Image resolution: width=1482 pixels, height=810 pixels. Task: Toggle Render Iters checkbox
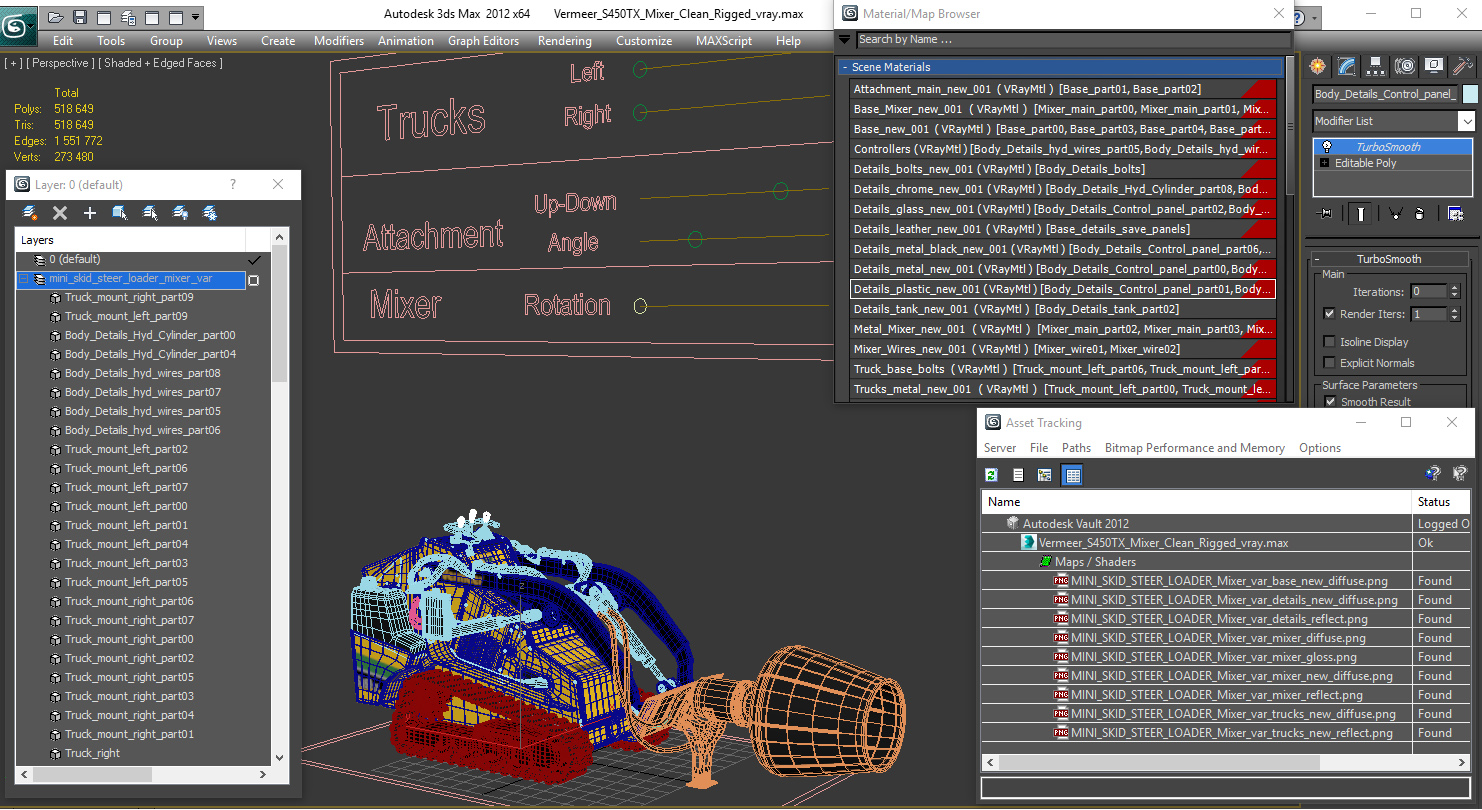click(1329, 313)
